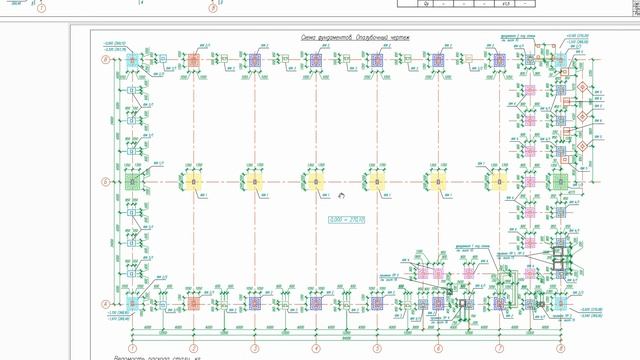
Task: Click the cyan foundation at axes В and 1
Action: pyautogui.click(x=132, y=60)
